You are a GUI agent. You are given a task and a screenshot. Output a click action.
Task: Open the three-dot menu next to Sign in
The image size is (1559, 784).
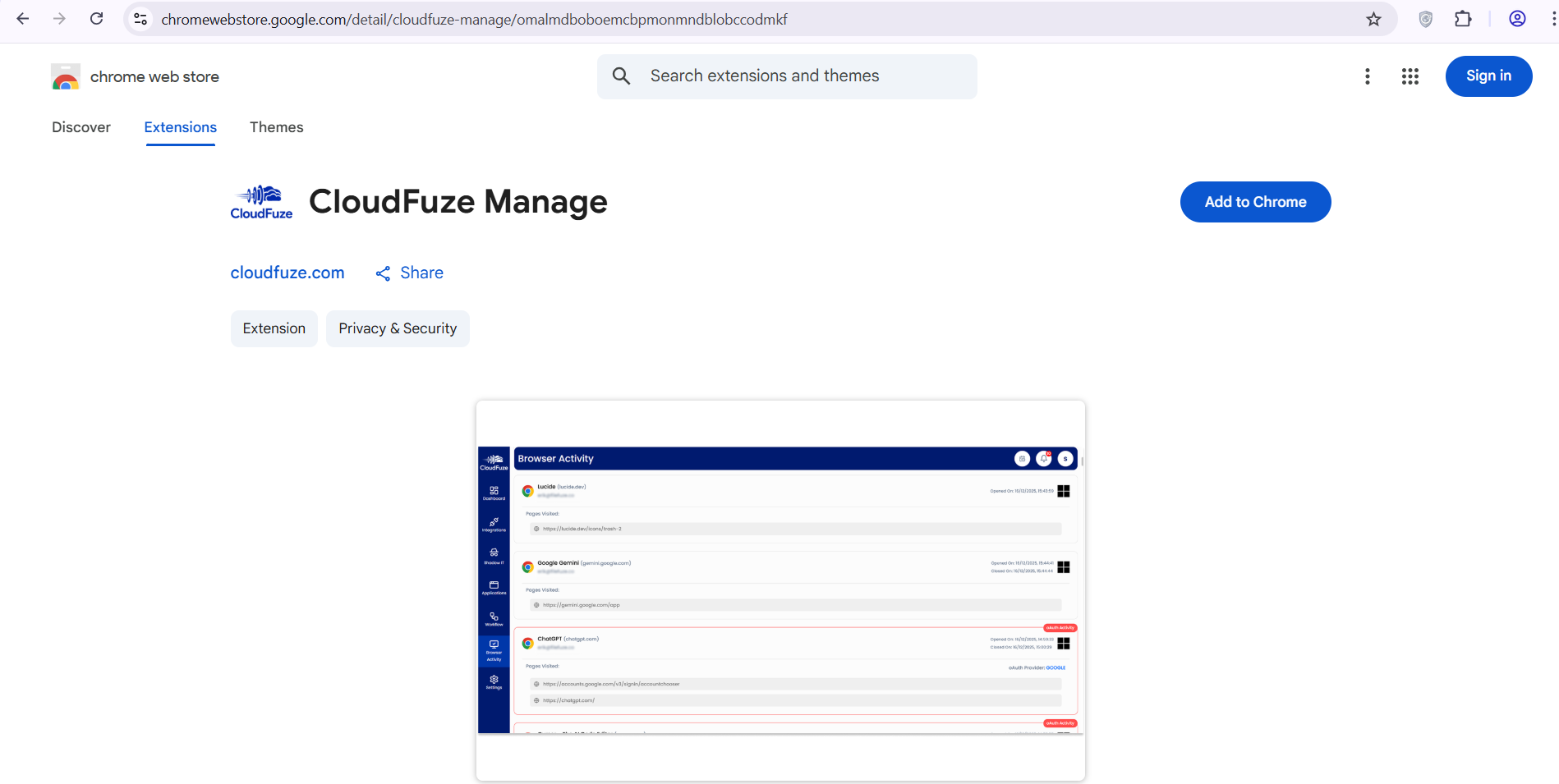pos(1368,76)
